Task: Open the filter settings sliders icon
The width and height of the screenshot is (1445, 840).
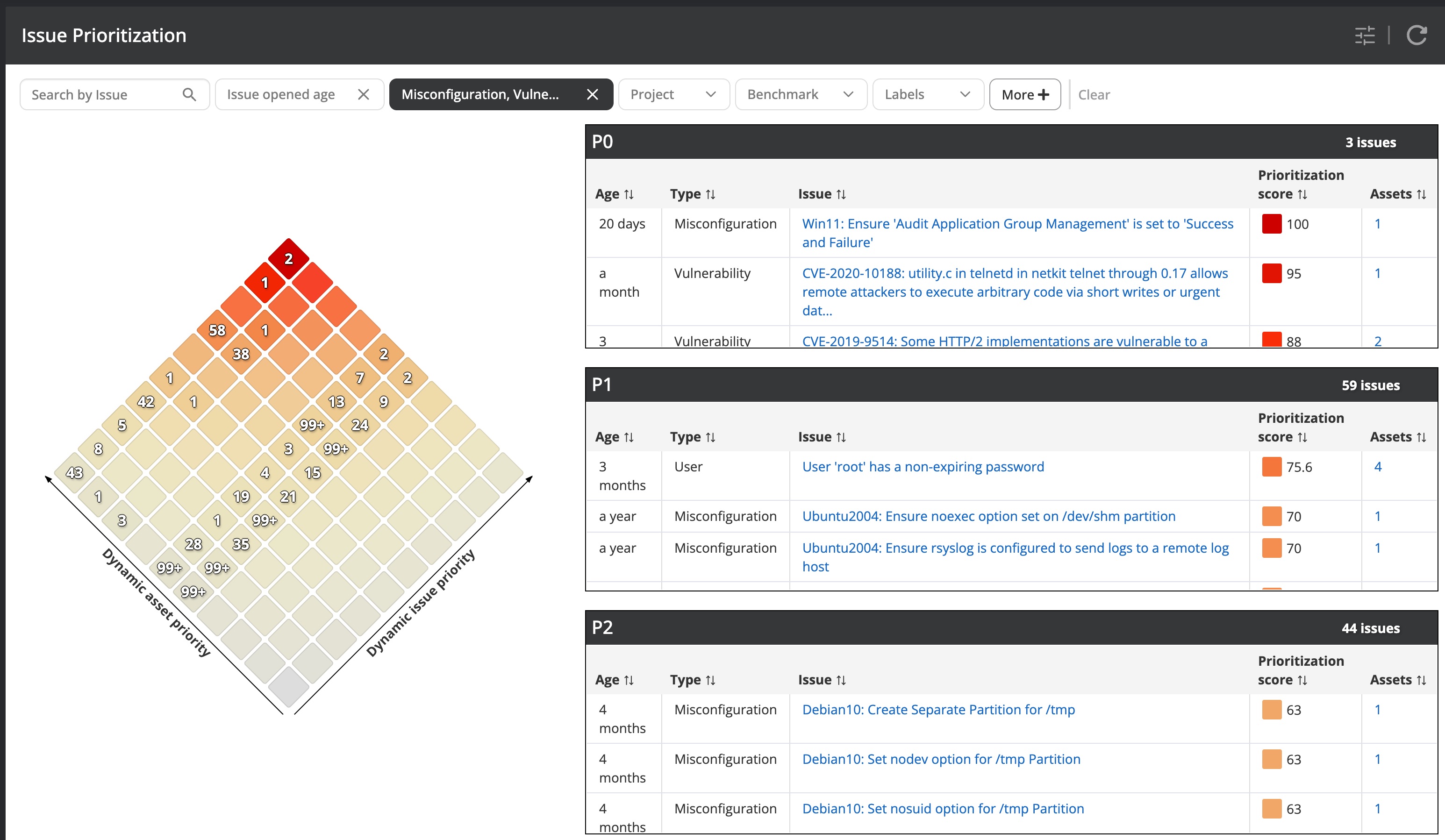Action: (x=1364, y=36)
